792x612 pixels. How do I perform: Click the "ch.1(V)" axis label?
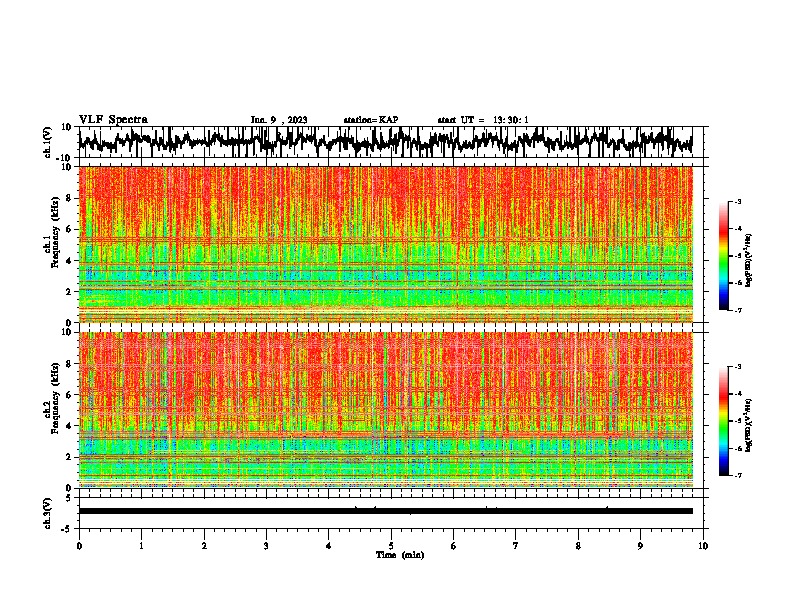point(48,142)
